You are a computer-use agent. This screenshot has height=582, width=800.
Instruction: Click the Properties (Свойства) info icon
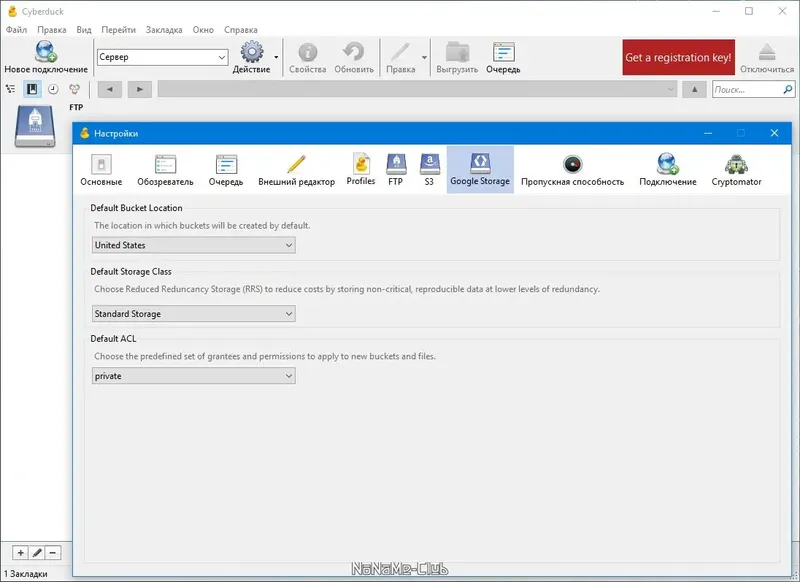(x=308, y=52)
